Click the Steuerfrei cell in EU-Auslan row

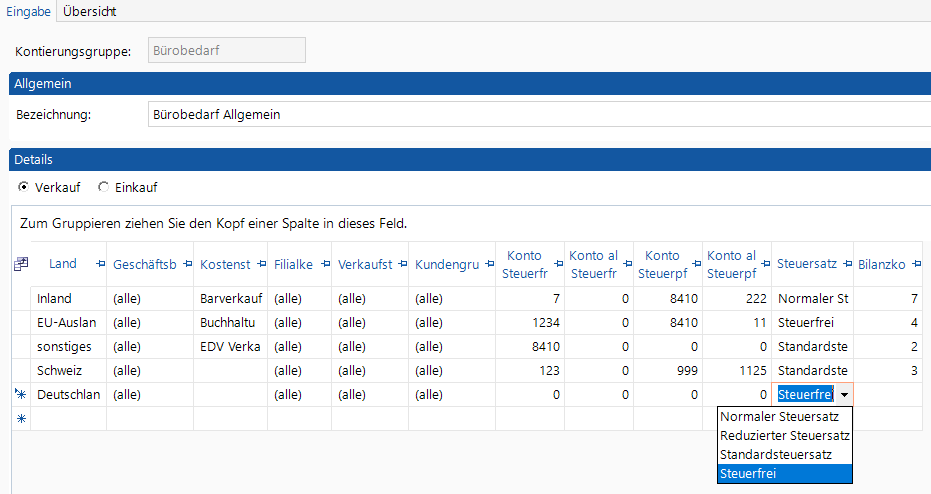[812, 322]
